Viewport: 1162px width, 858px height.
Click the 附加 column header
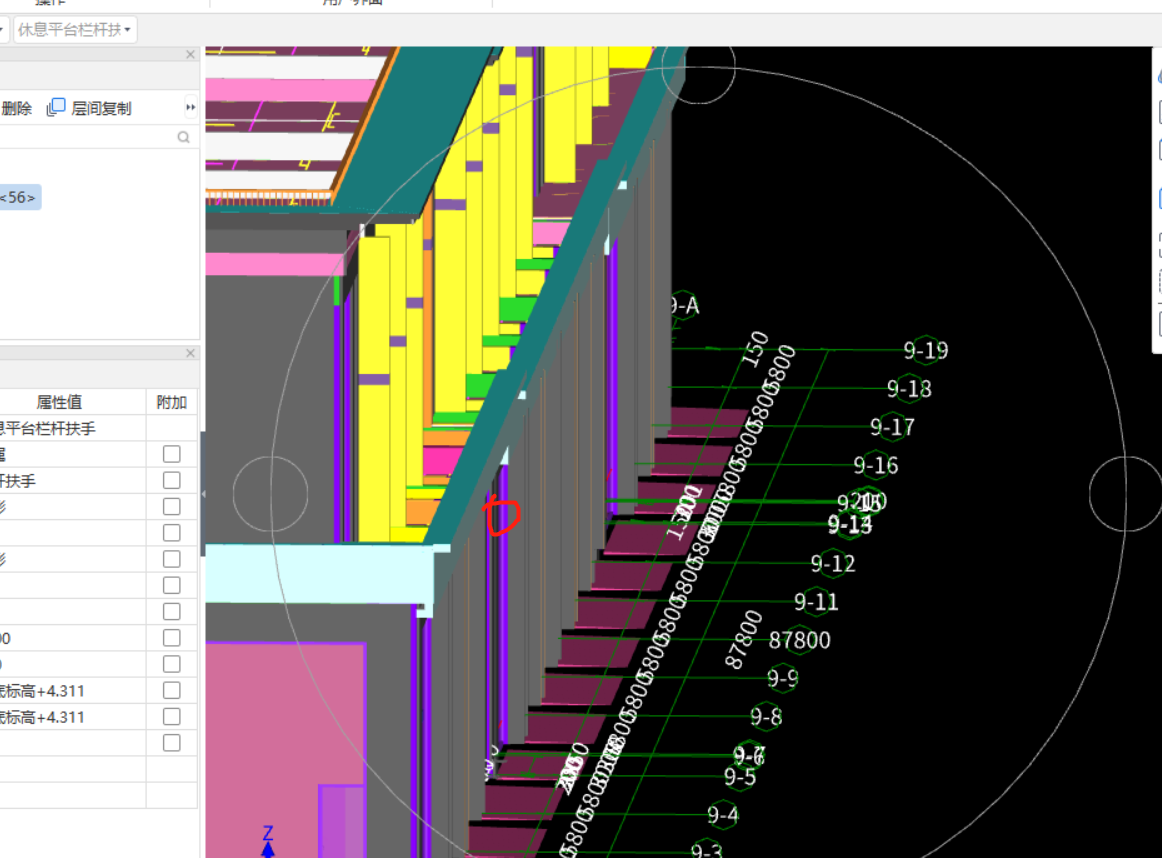pos(171,402)
